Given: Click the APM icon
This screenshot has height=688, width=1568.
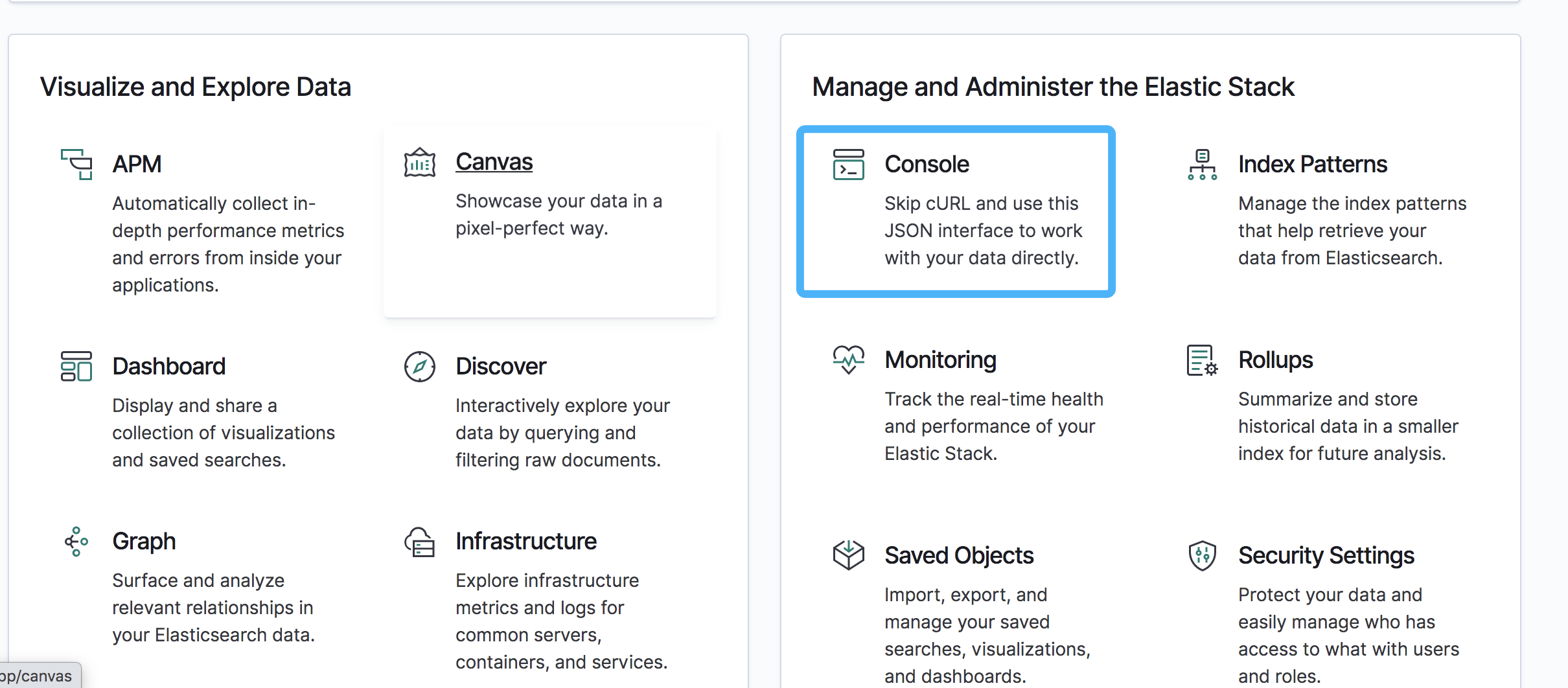Looking at the screenshot, I should tap(76, 165).
